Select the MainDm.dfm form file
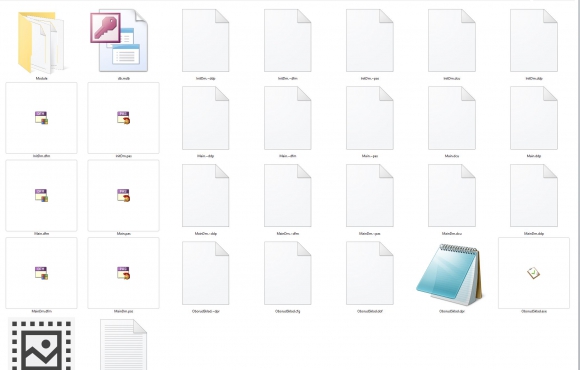The image size is (580, 370). tap(41, 273)
